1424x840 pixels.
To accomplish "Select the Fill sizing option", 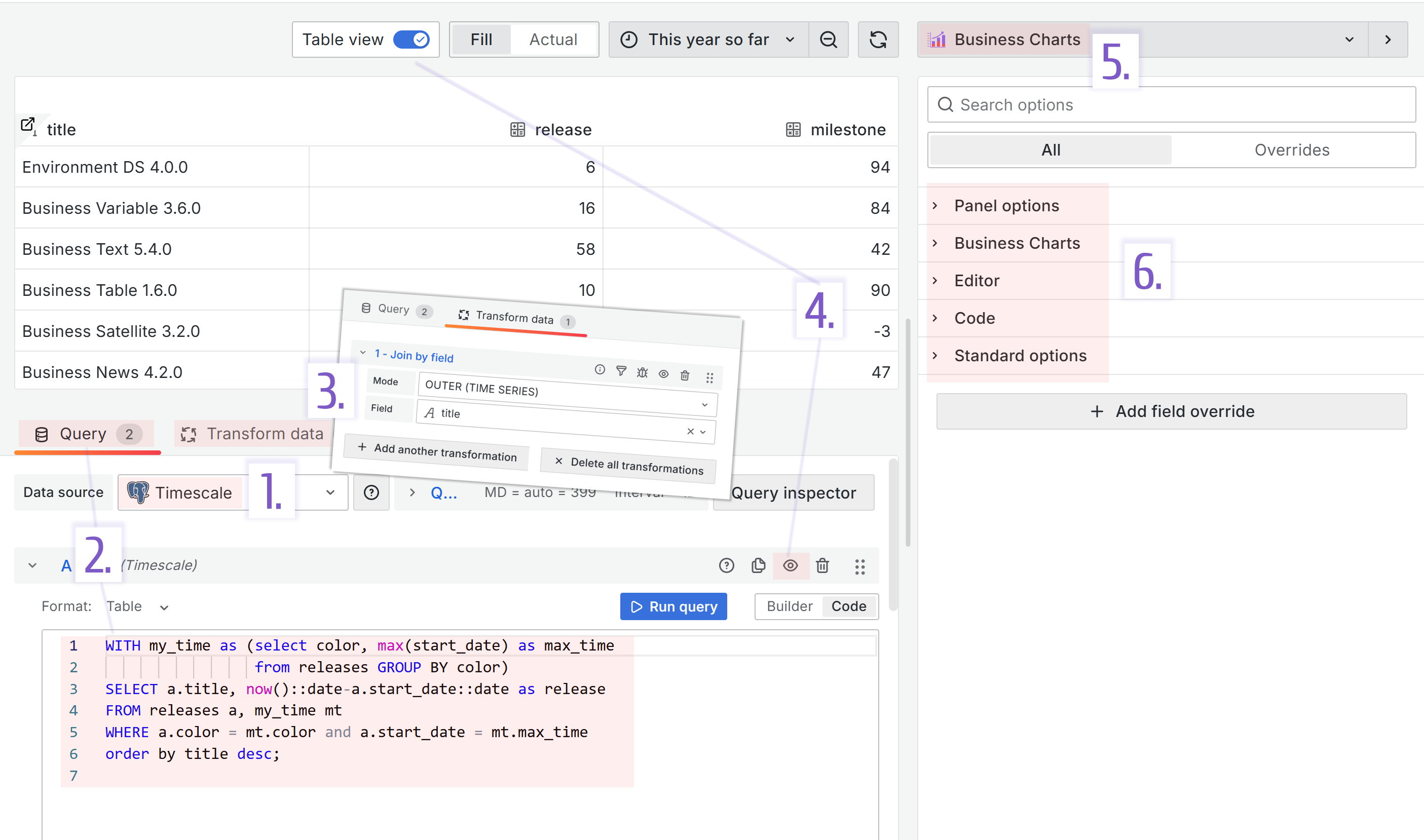I will (x=481, y=40).
